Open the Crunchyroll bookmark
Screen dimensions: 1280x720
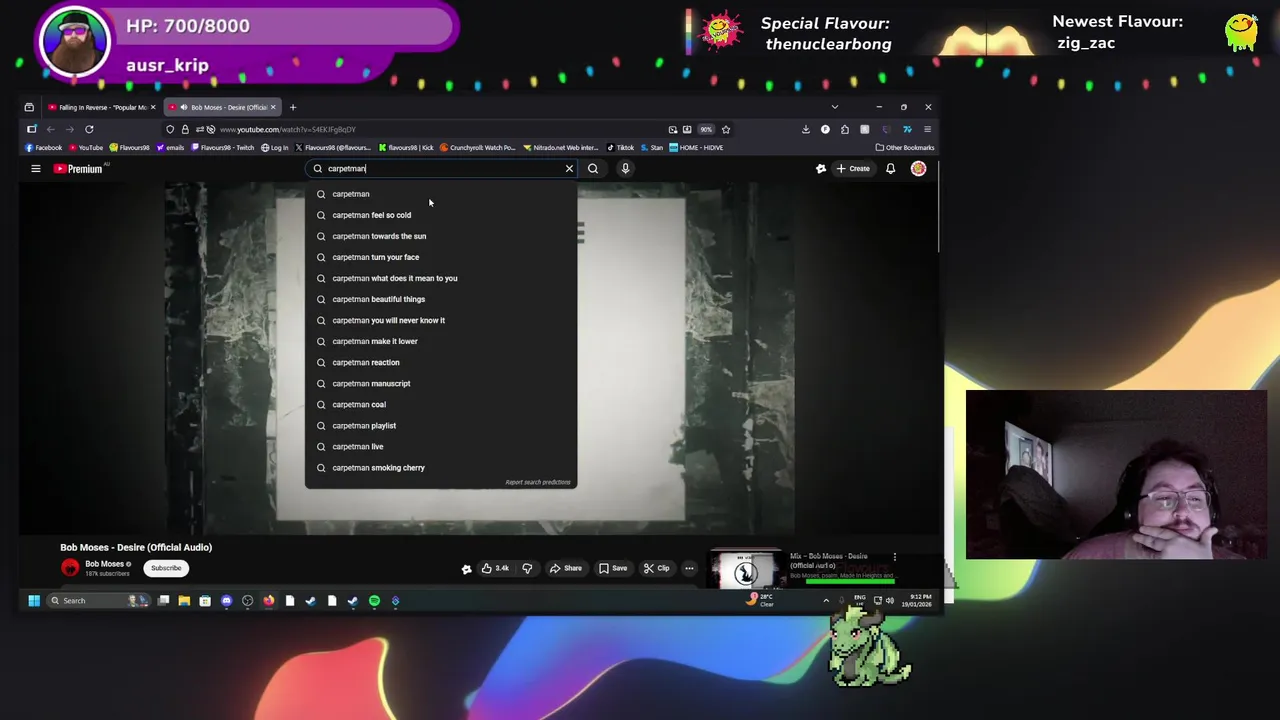coord(477,148)
